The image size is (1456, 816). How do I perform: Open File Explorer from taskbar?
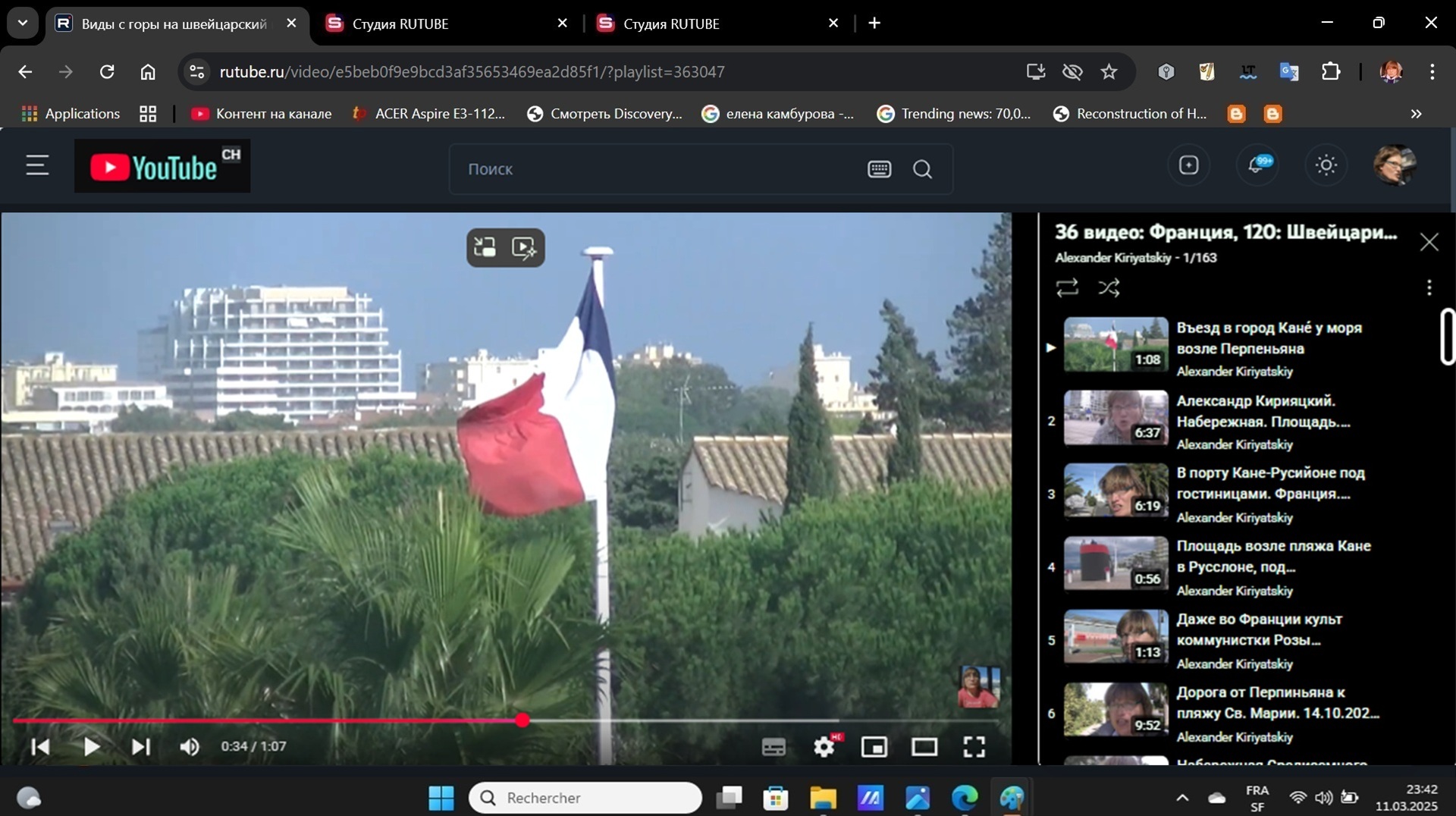[822, 798]
